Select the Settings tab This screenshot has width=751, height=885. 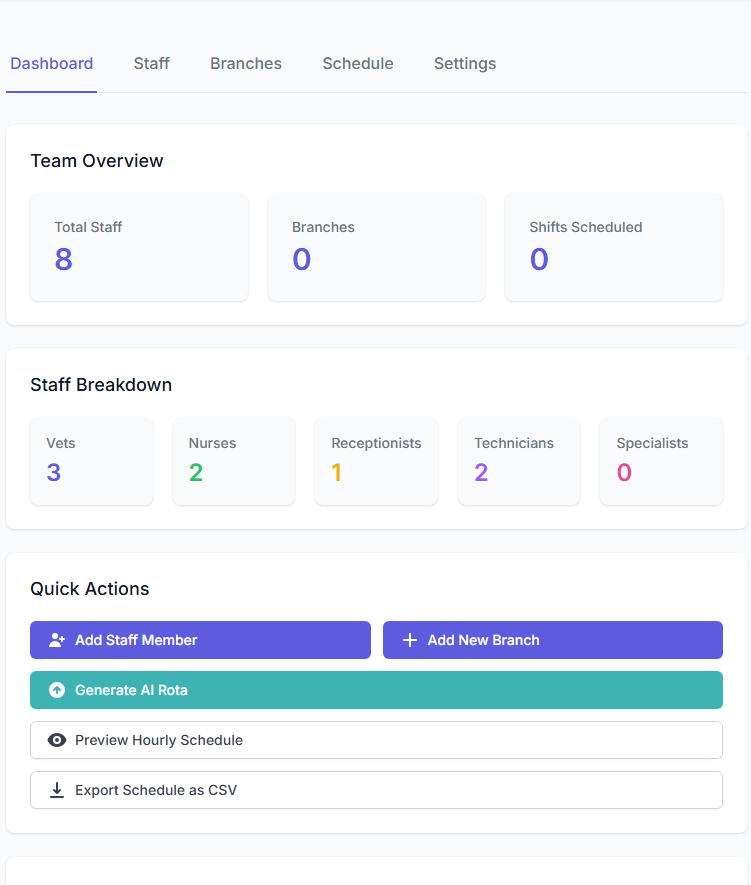point(465,64)
